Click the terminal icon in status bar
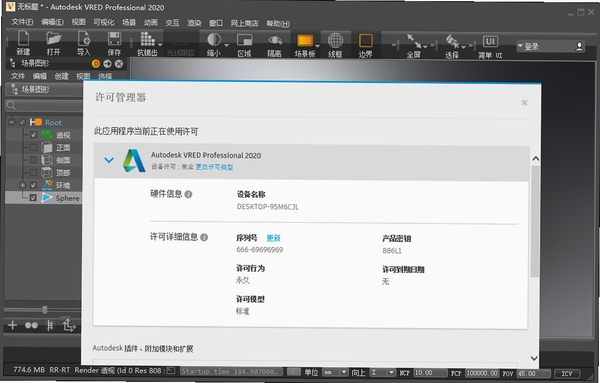The height and width of the screenshot is (383, 600). [171, 370]
